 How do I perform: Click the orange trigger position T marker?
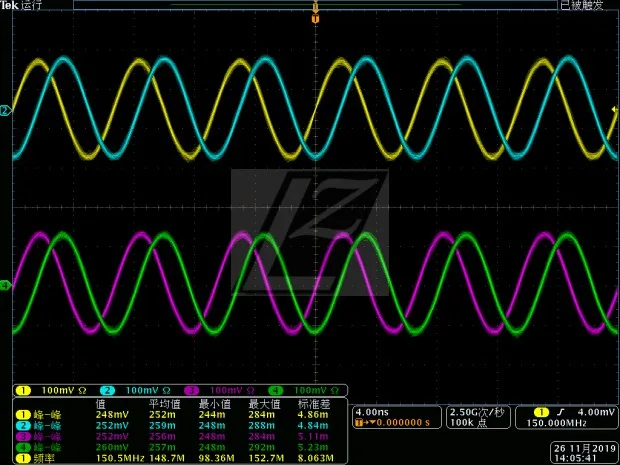click(x=315, y=19)
